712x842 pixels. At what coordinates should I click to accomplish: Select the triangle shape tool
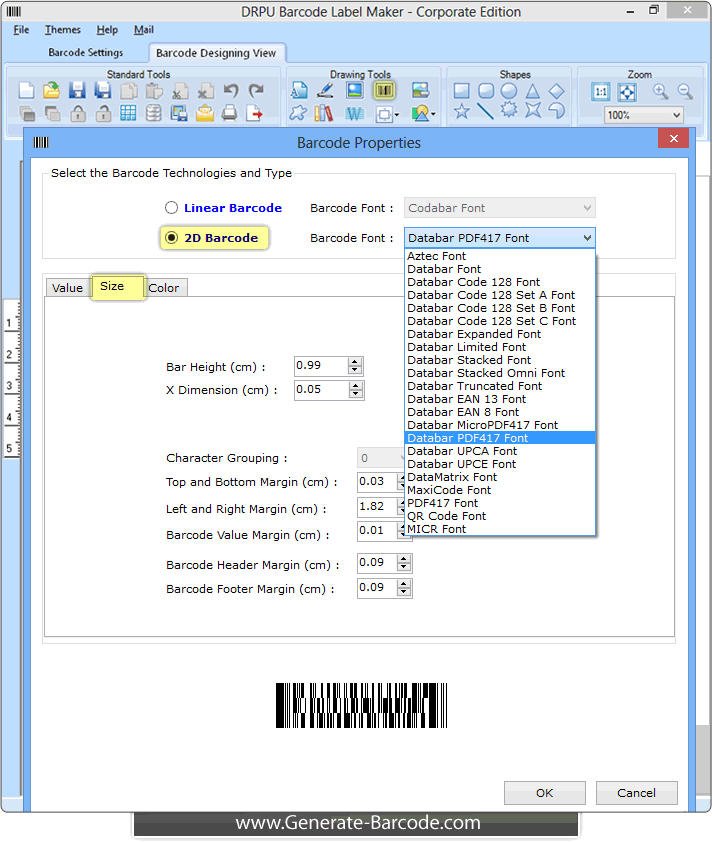coord(533,91)
